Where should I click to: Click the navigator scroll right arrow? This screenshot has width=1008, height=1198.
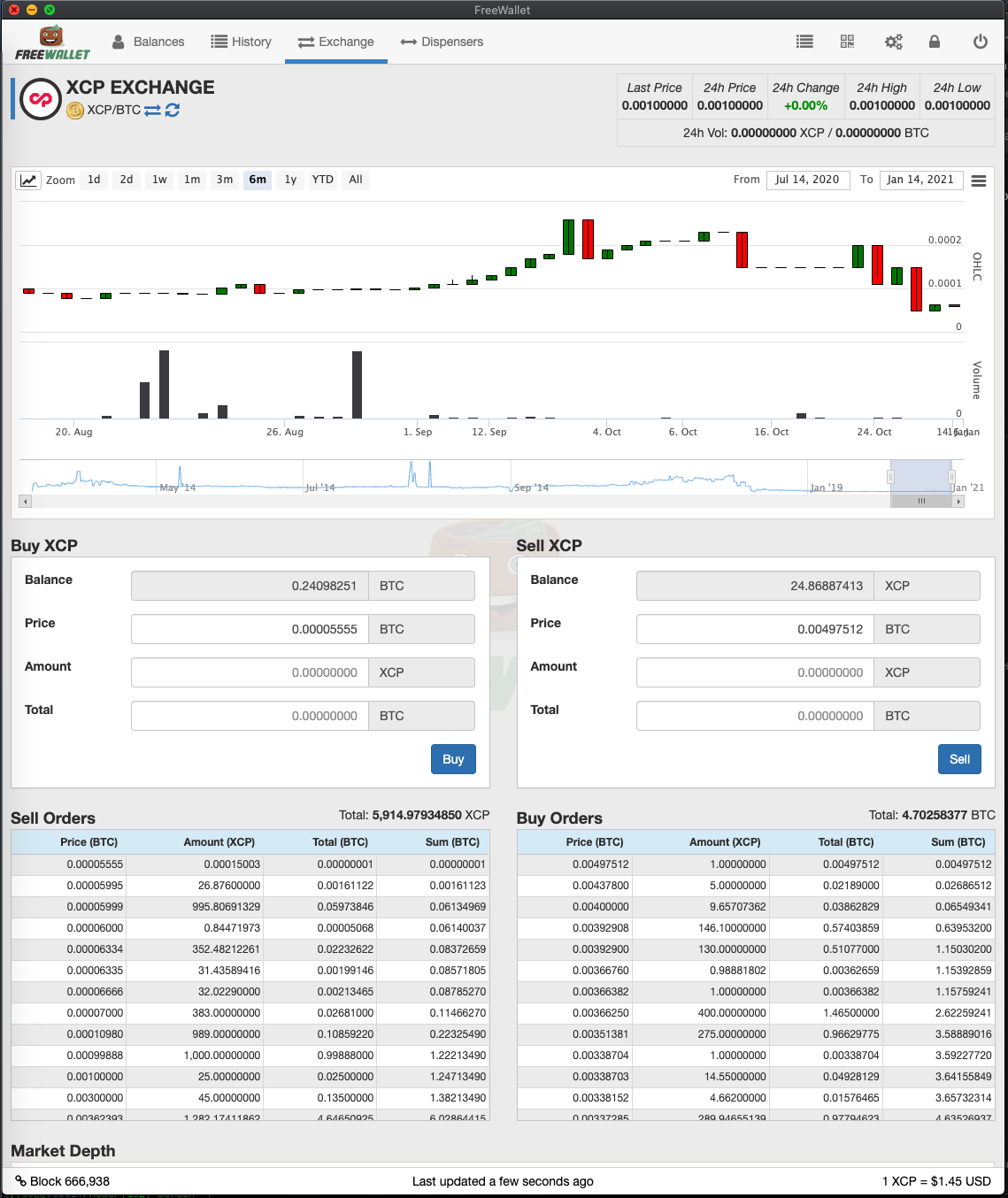coord(958,501)
